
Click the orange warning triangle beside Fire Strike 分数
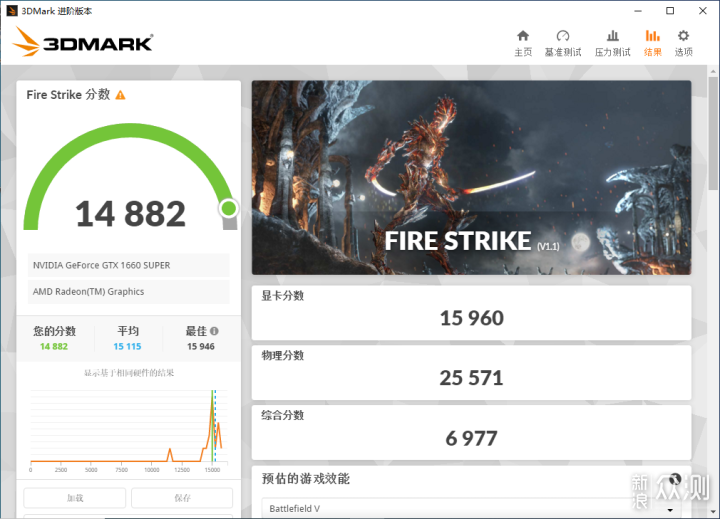120,95
